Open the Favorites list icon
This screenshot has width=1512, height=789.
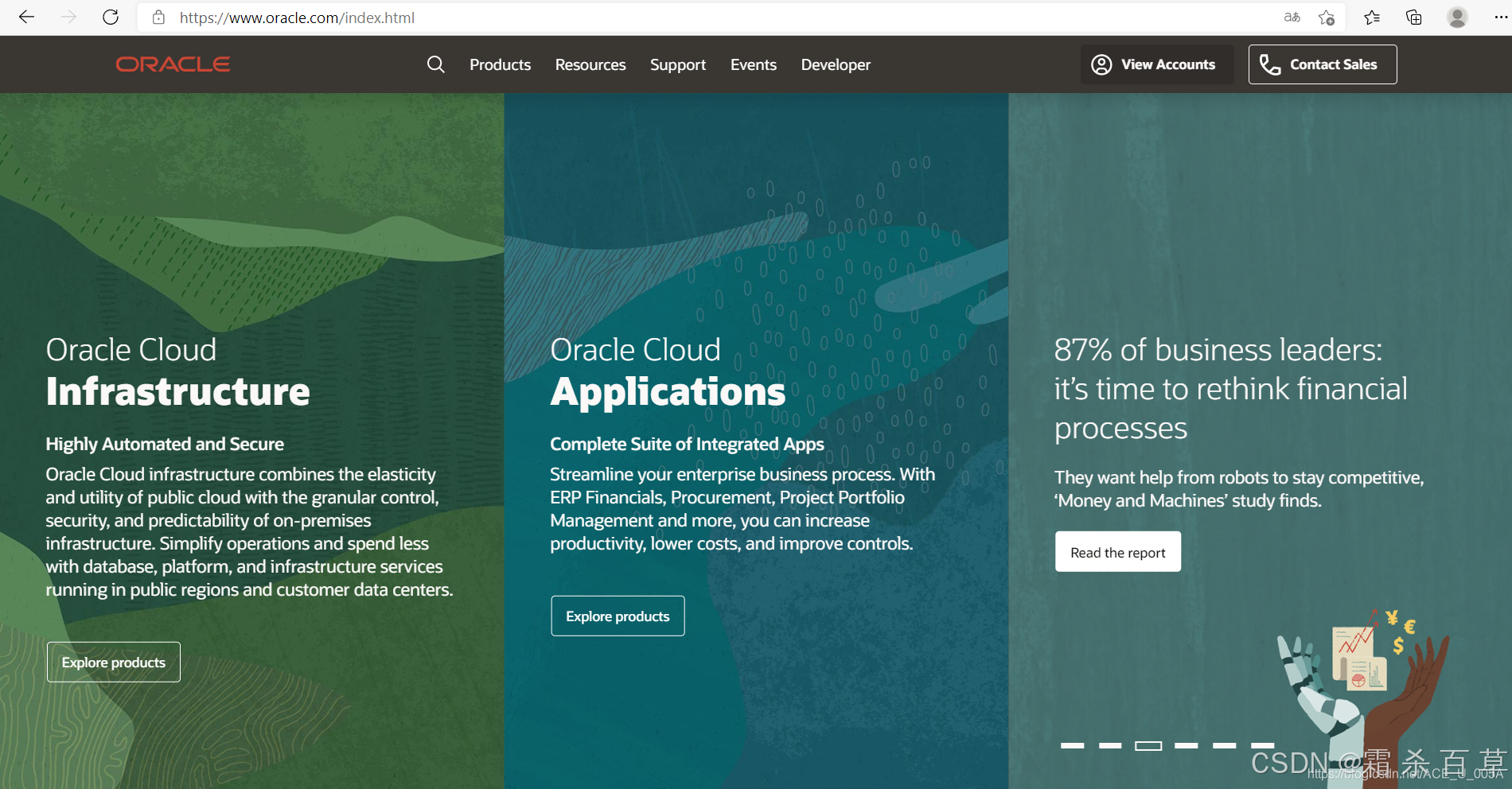click(x=1371, y=17)
